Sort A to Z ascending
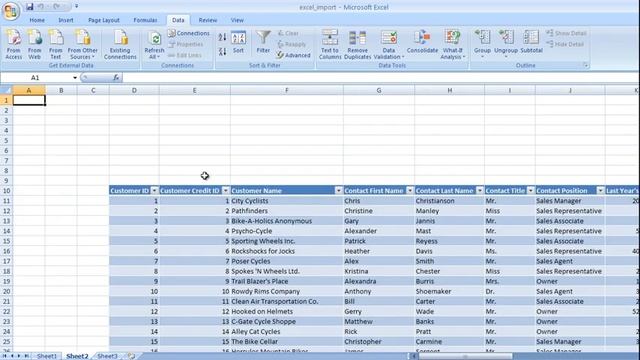640x360 pixels. pyautogui.click(x=222, y=38)
